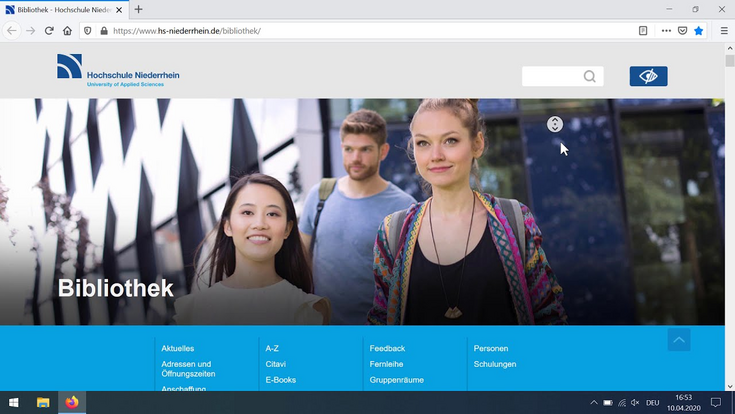Open the Aktuelles link
This screenshot has height=414, width=735.
178,348
